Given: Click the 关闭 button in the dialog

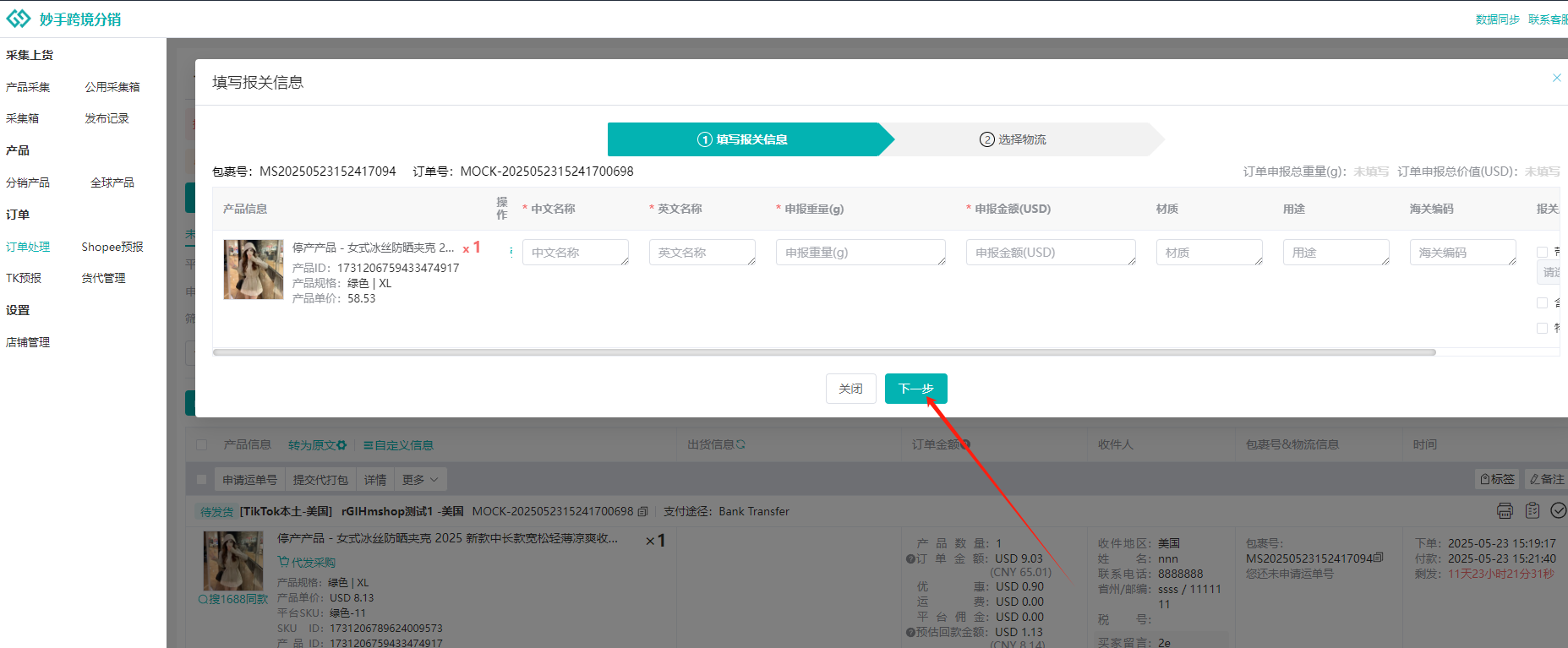Looking at the screenshot, I should [851, 389].
